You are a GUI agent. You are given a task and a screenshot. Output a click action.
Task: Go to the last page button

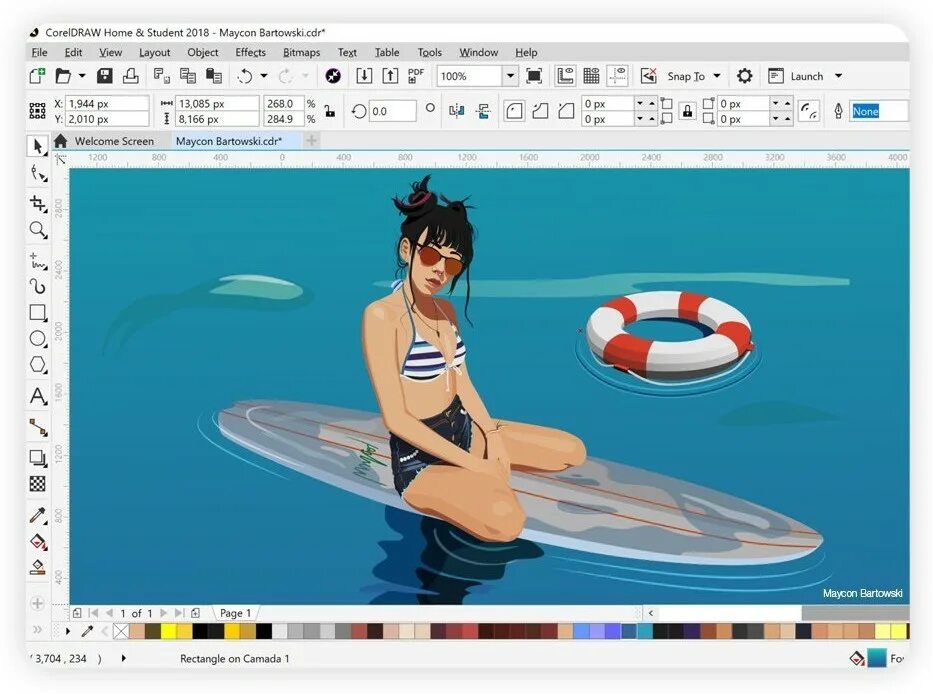click(180, 613)
